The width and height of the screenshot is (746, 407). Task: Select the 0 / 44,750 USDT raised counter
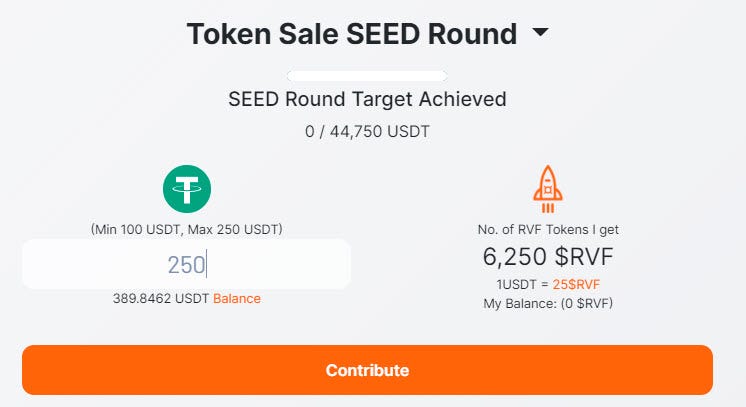pos(367,131)
